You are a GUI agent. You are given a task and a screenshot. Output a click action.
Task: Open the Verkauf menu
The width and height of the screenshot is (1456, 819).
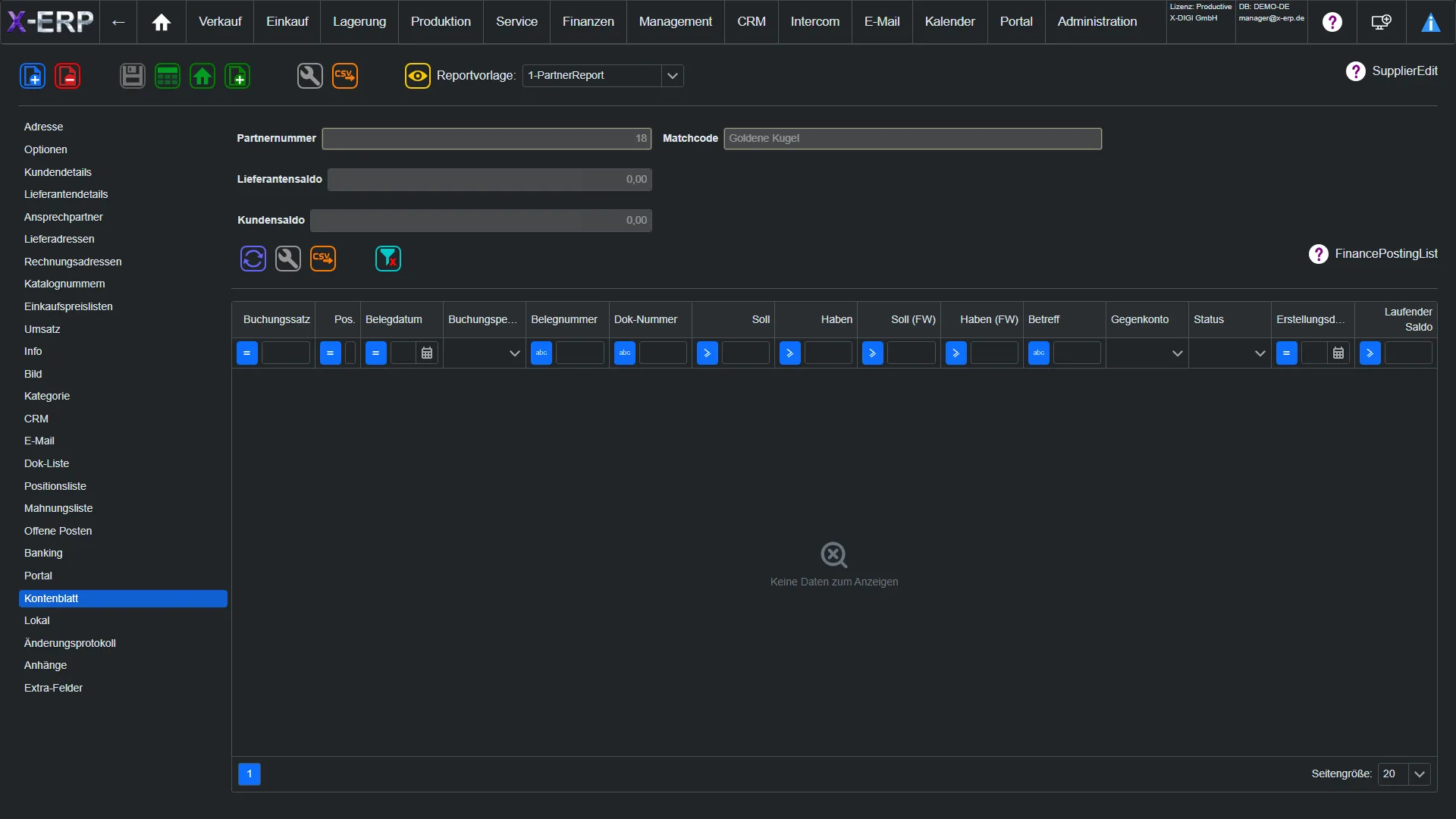click(220, 22)
